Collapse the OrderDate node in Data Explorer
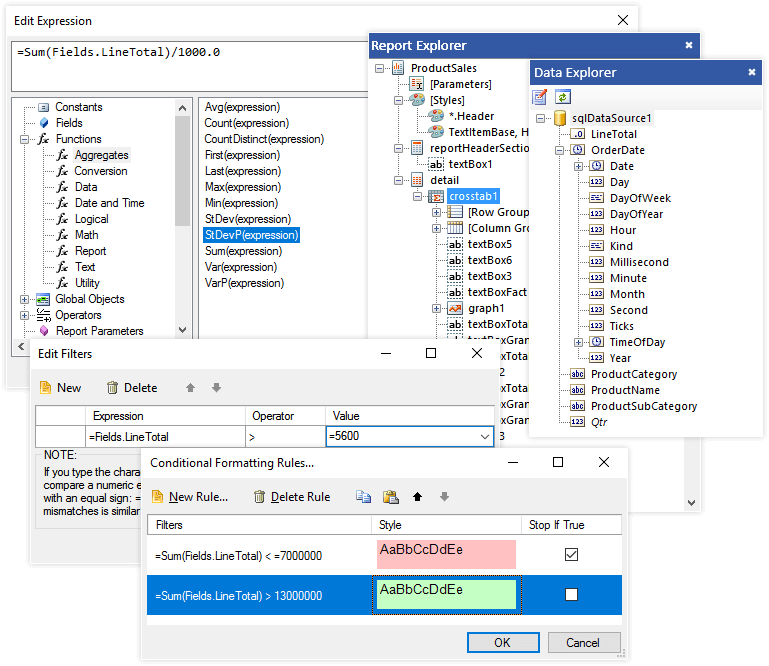Screen dimensions: 769x666 560,150
